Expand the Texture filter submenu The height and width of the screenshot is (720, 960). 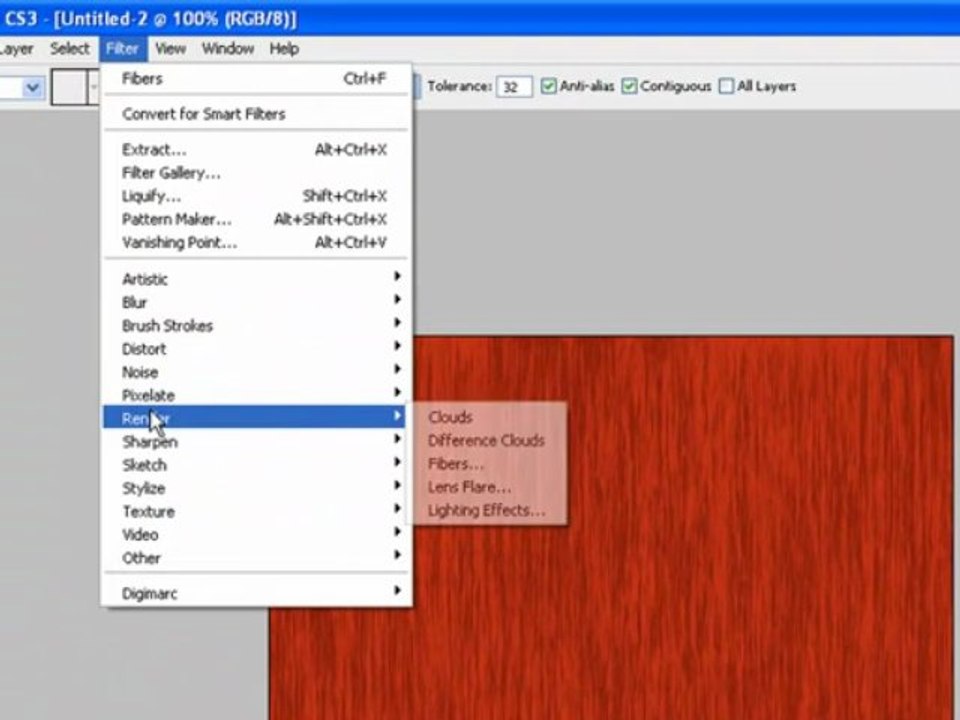point(255,512)
